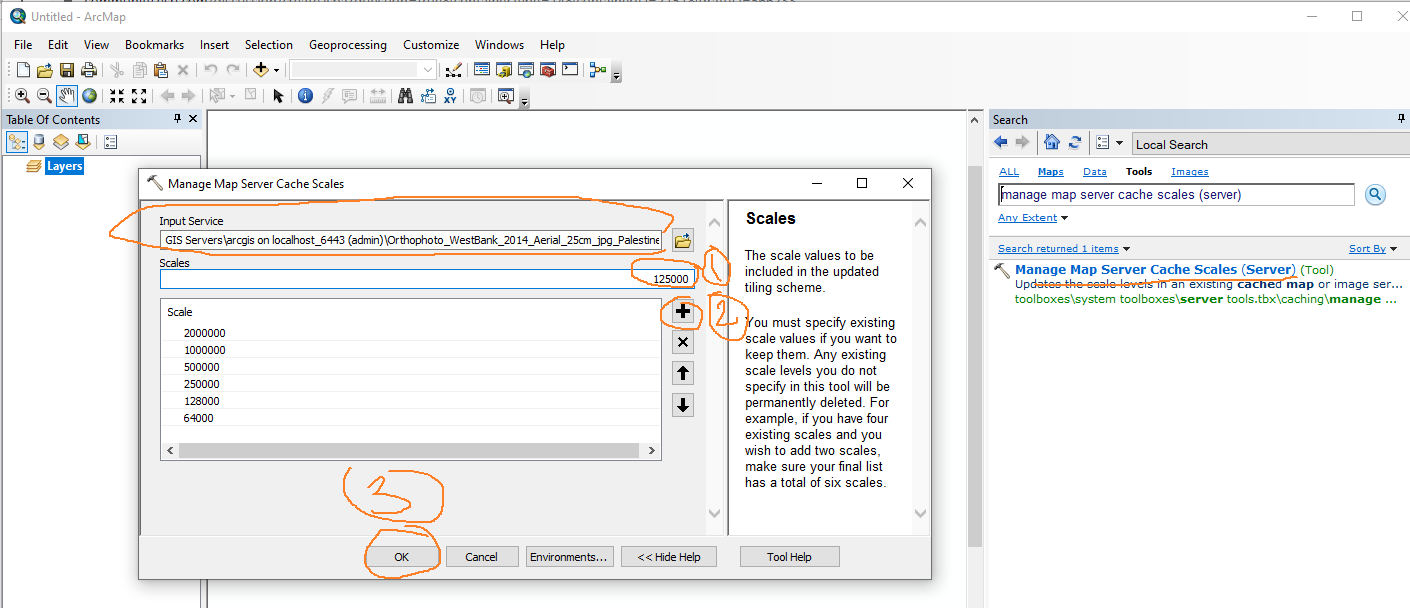Pin the Table Of Contents with Auto Hide

(x=178, y=119)
